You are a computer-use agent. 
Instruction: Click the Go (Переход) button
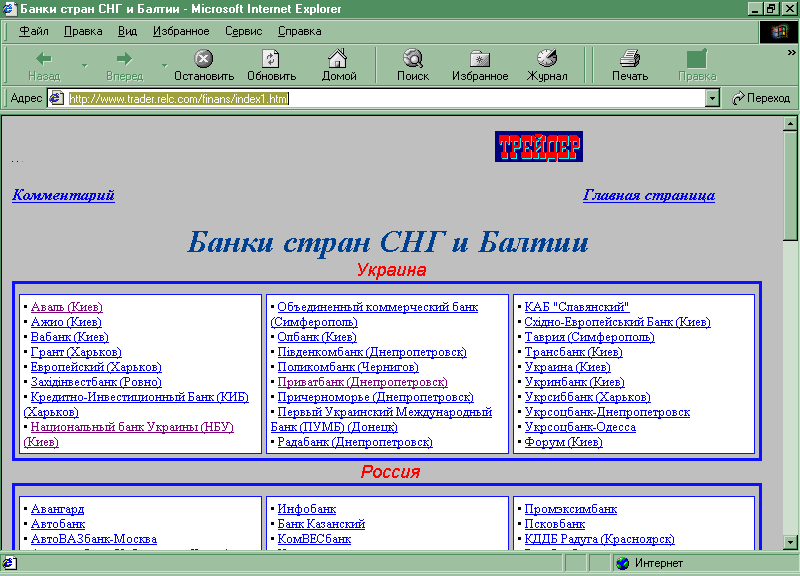point(761,98)
